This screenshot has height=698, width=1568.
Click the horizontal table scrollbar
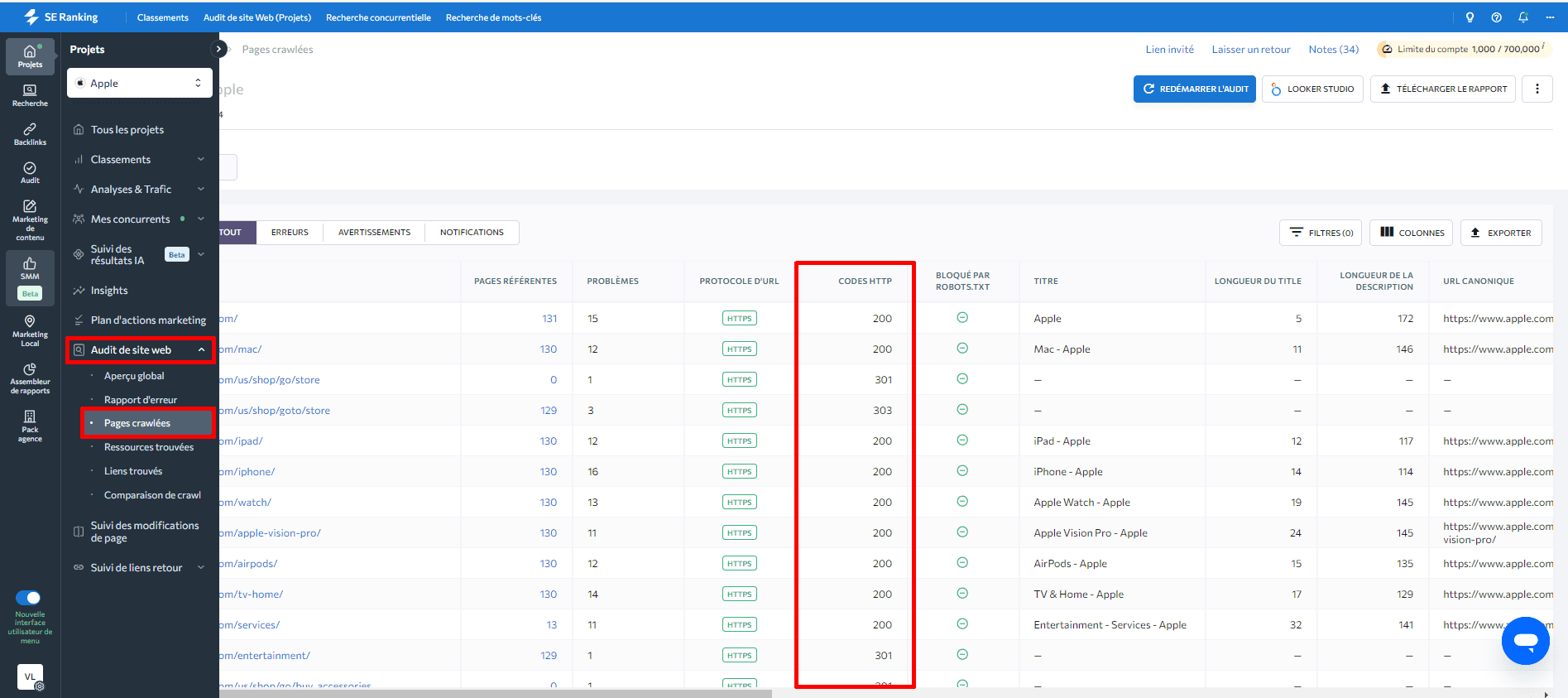(x=495, y=694)
